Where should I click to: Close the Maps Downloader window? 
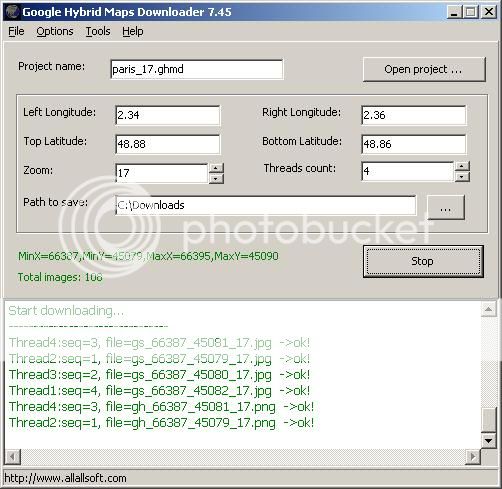[x=489, y=12]
